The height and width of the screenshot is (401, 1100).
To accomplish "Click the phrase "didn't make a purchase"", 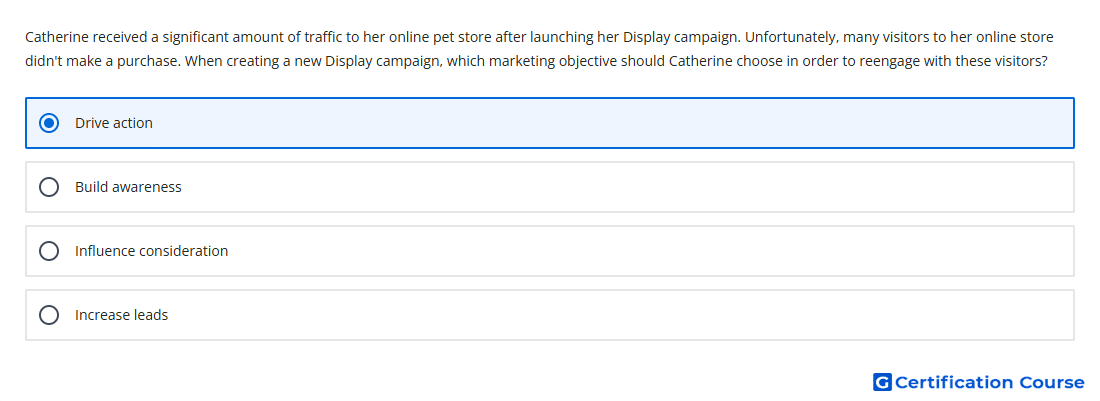I will tap(103, 61).
